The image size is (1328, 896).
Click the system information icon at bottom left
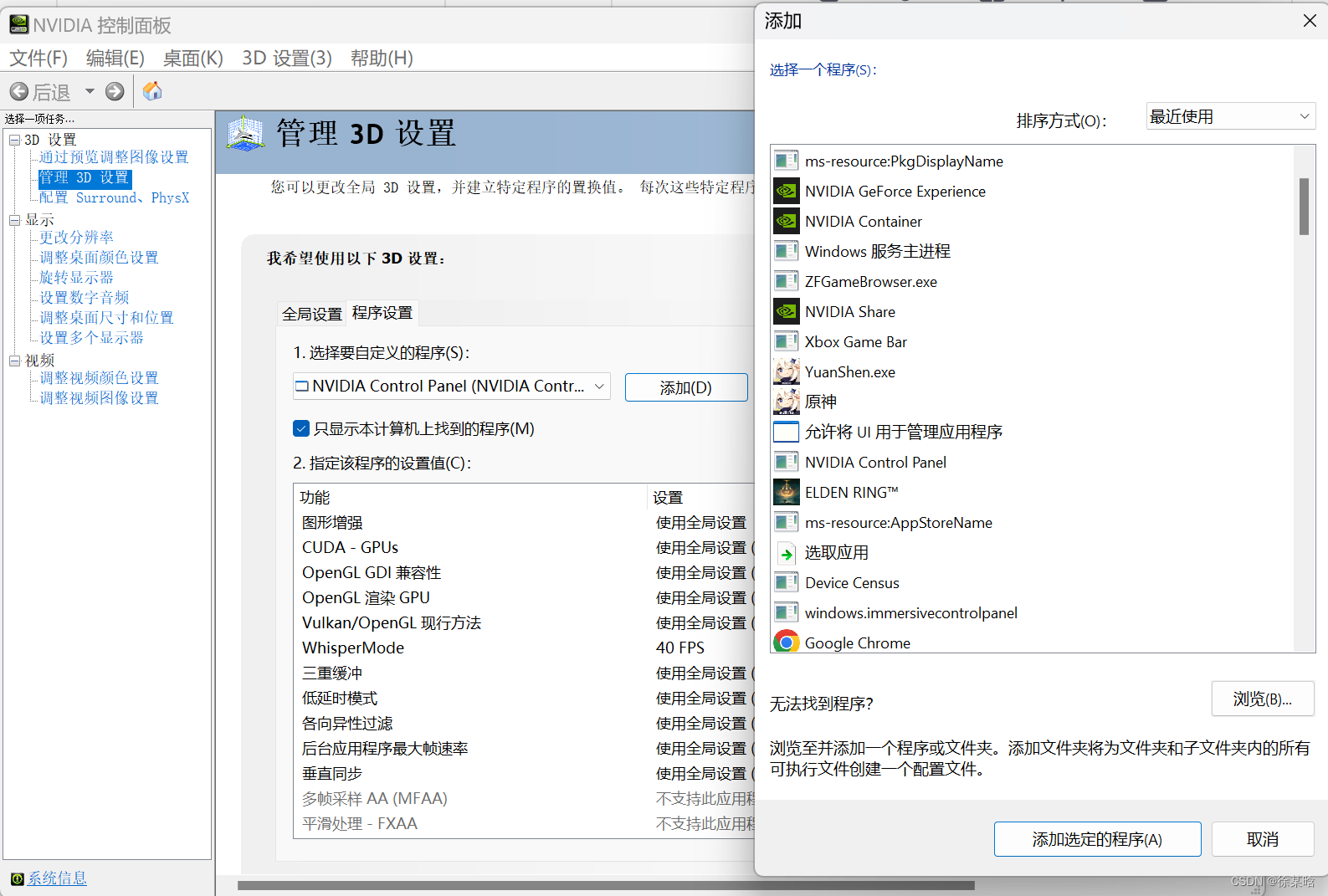[x=17, y=878]
